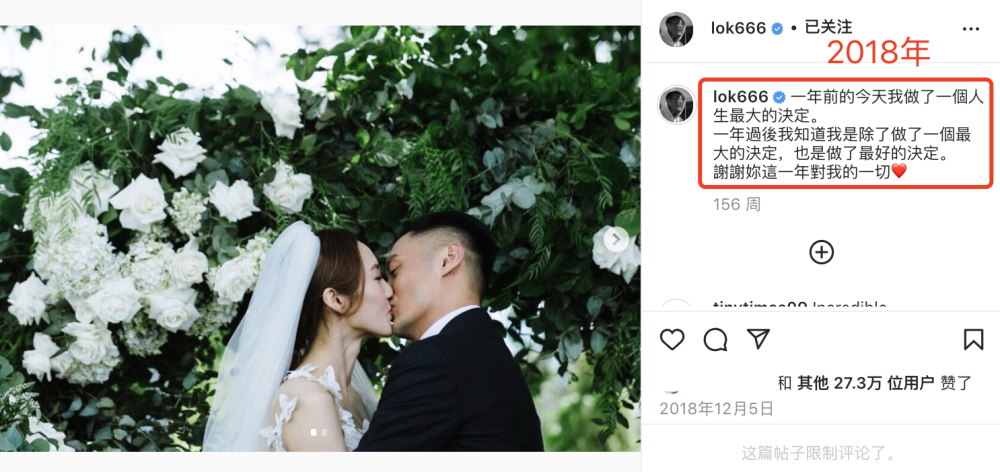Open the partially visible commenter username
The image size is (1000, 472).
point(760,306)
